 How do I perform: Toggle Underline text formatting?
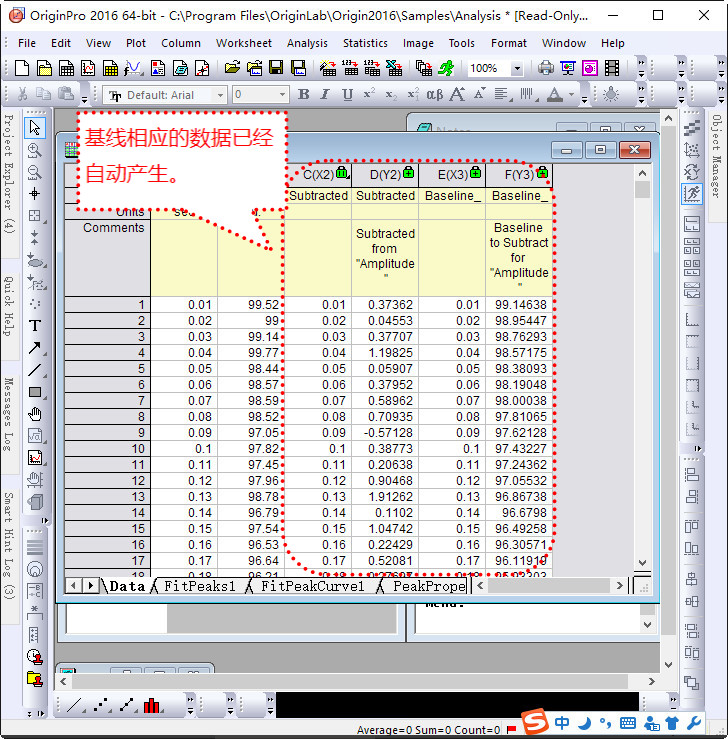(x=347, y=95)
